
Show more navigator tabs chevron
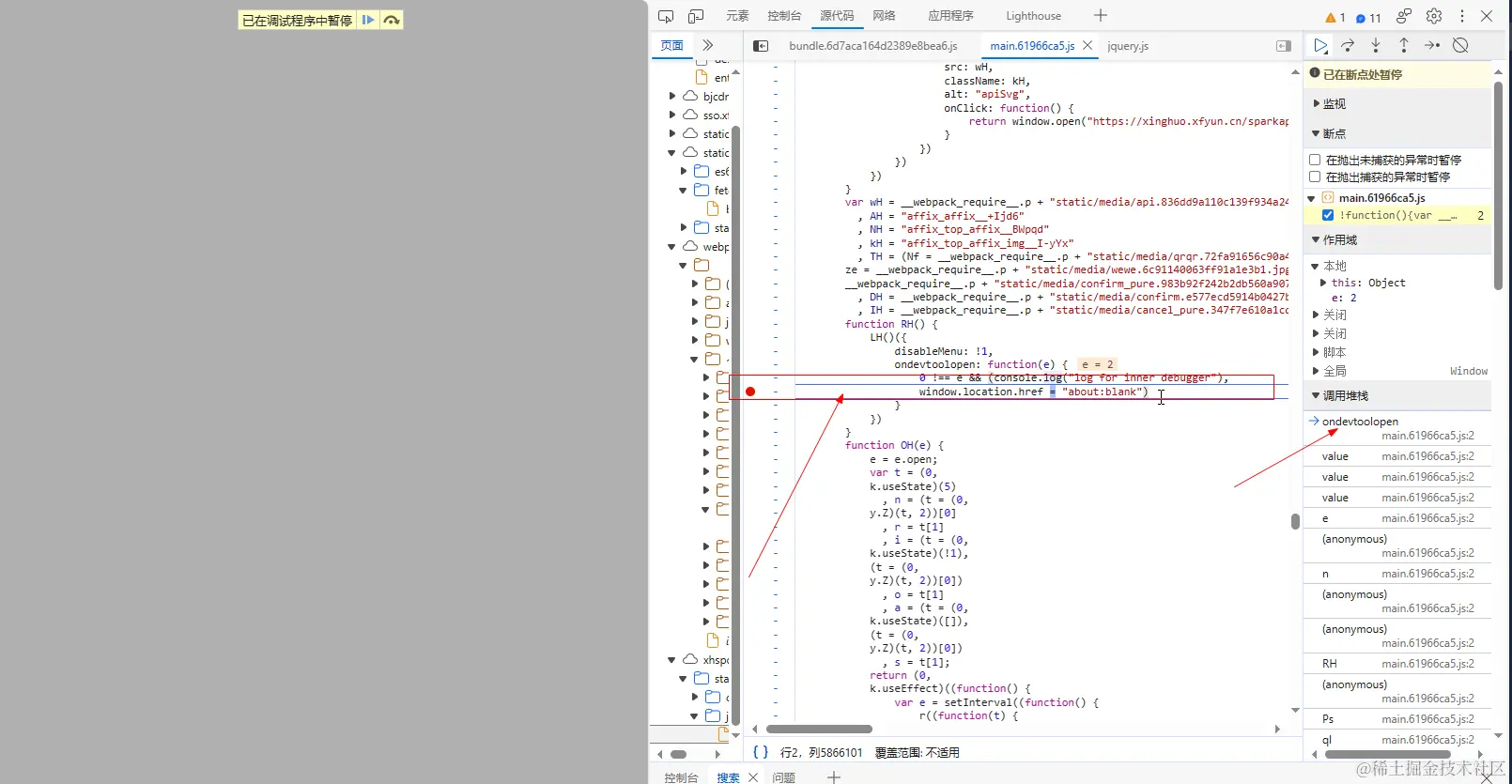[x=708, y=45]
